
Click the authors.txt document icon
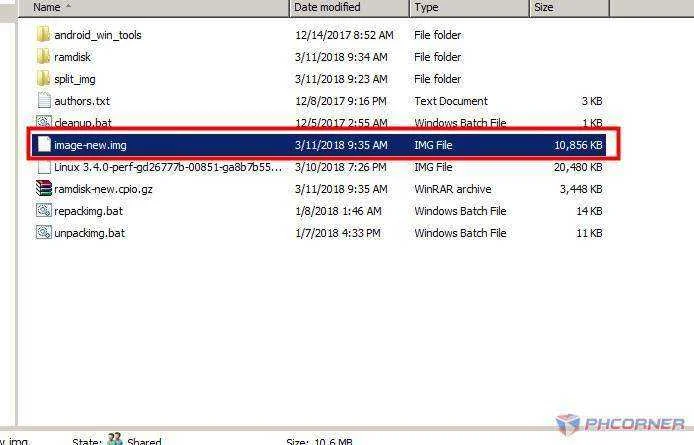44,101
